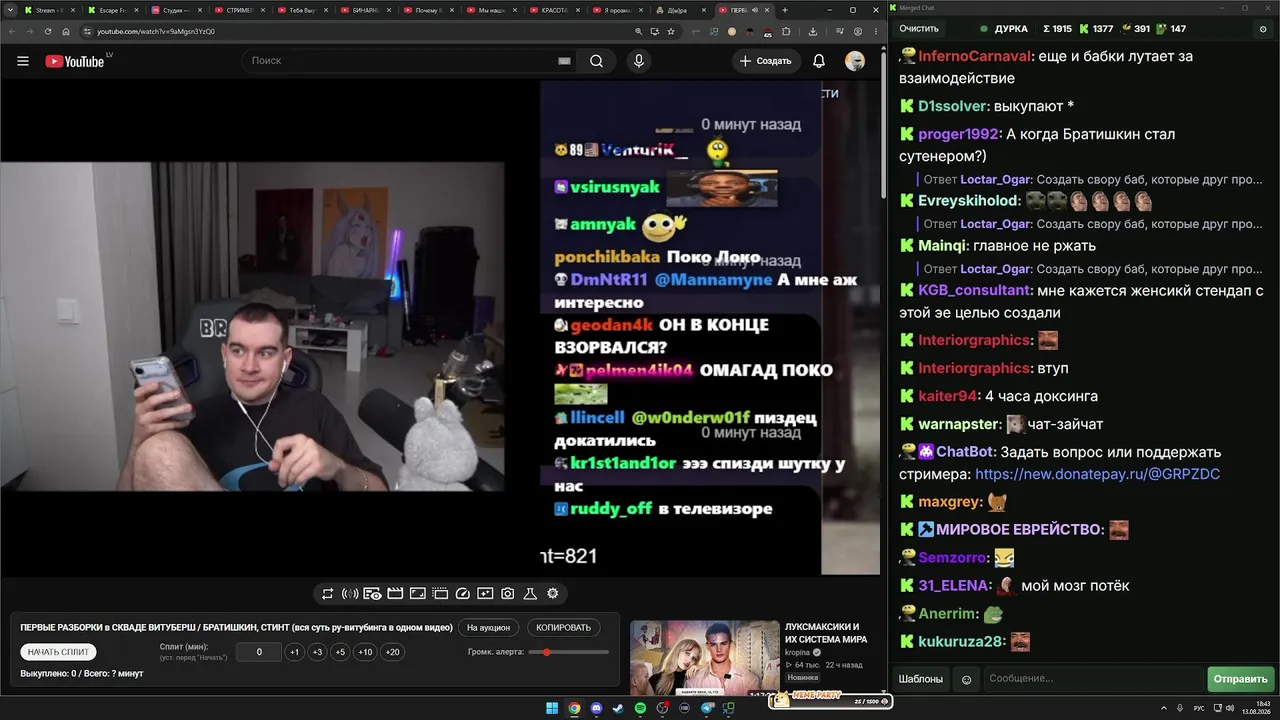The height and width of the screenshot is (720, 1280).
Task: Click the browser address bar URL
Action: (155, 31)
